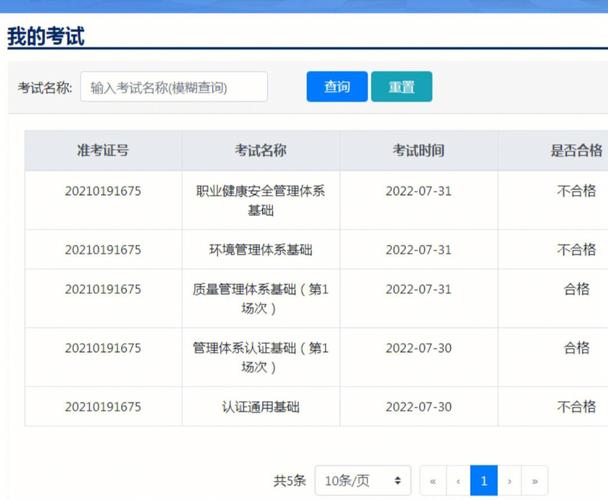Click 合格 result for 质量管理体系基础
Image resolution: width=608 pixels, height=500 pixels.
click(x=577, y=289)
